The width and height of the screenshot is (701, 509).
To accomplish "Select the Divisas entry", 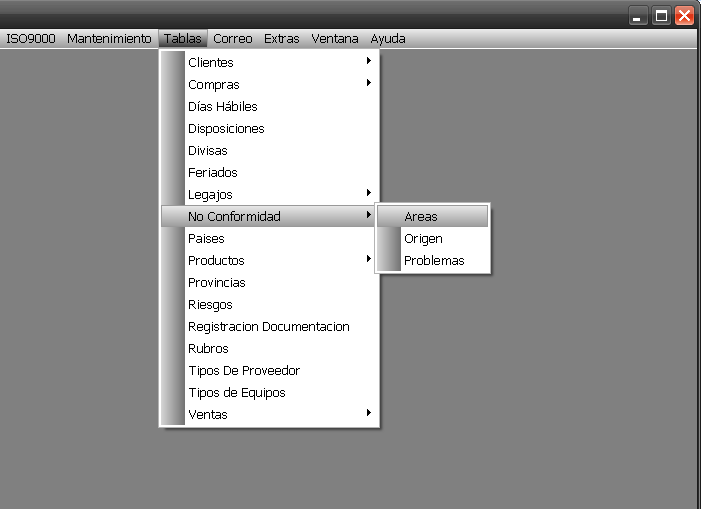I will (x=207, y=150).
